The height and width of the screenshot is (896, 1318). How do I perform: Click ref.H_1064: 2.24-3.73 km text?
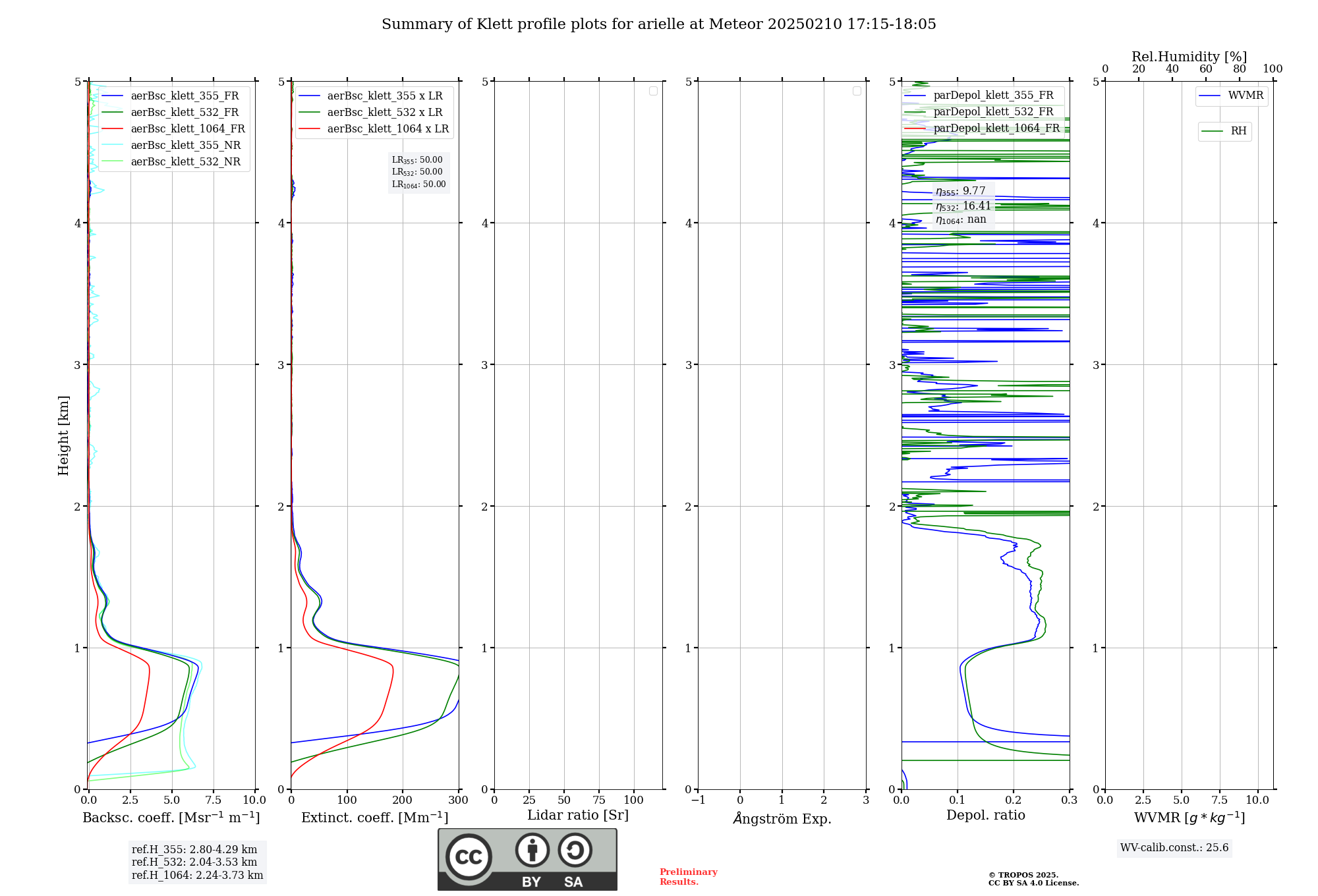197,876
